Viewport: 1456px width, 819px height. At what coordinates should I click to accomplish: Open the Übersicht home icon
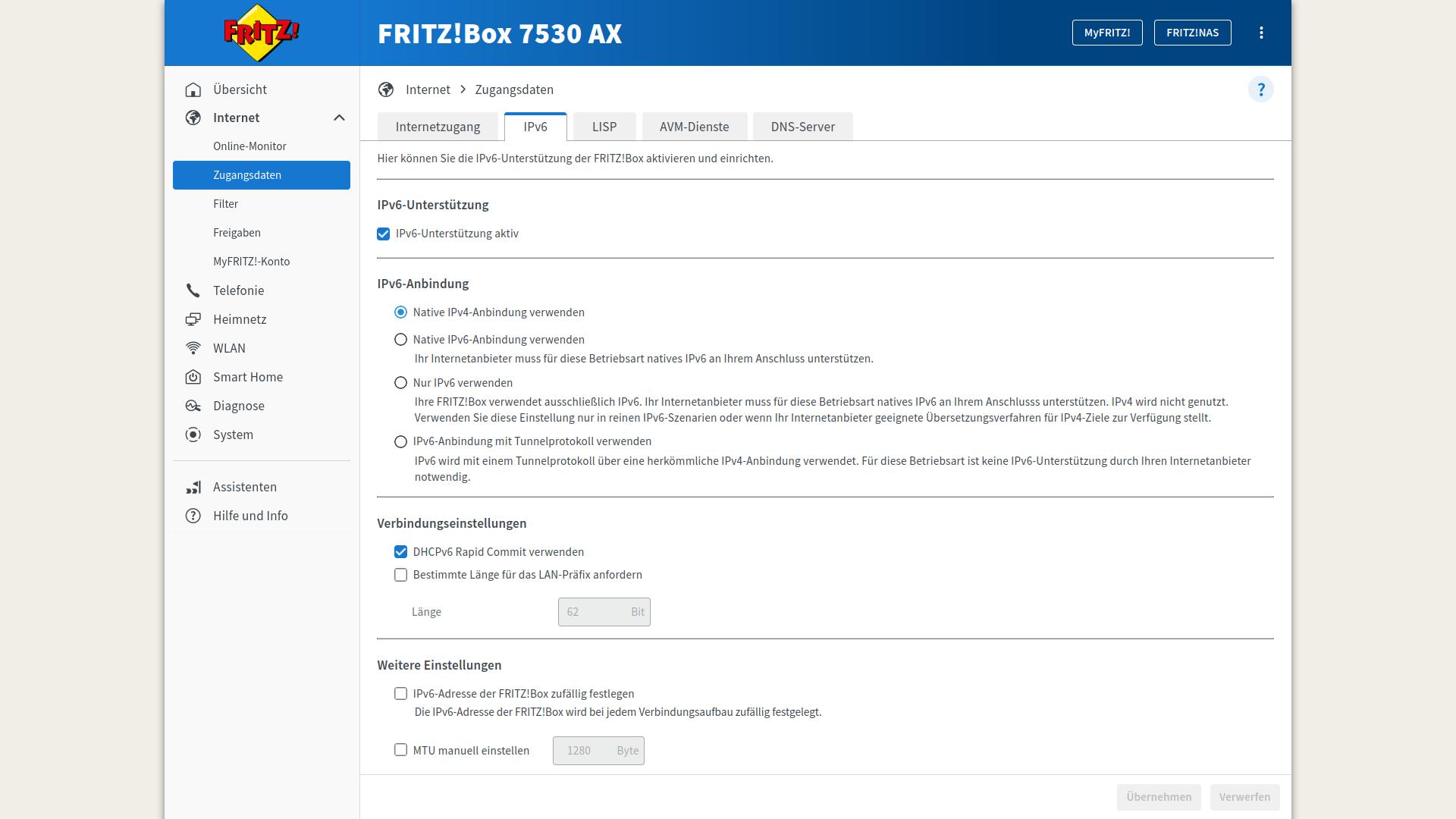click(x=193, y=89)
